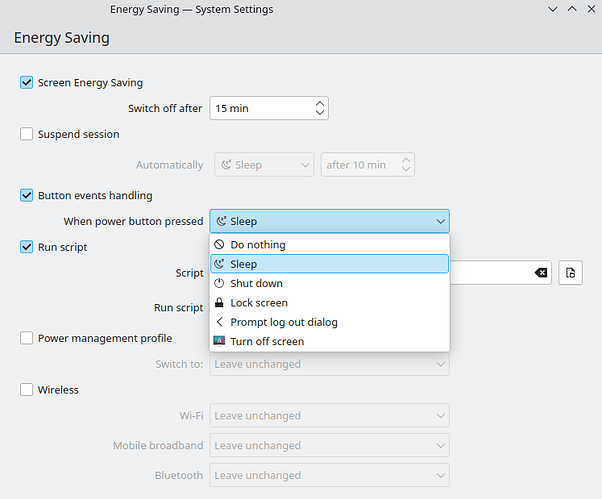Click the clear-text icon in Script field
The height and width of the screenshot is (499, 602).
click(540, 273)
